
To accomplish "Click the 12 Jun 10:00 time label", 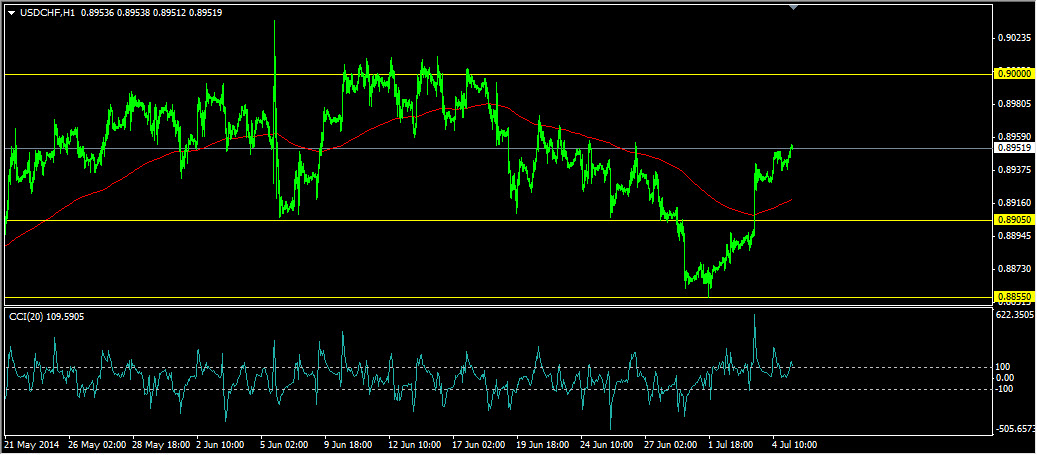I will click(416, 445).
